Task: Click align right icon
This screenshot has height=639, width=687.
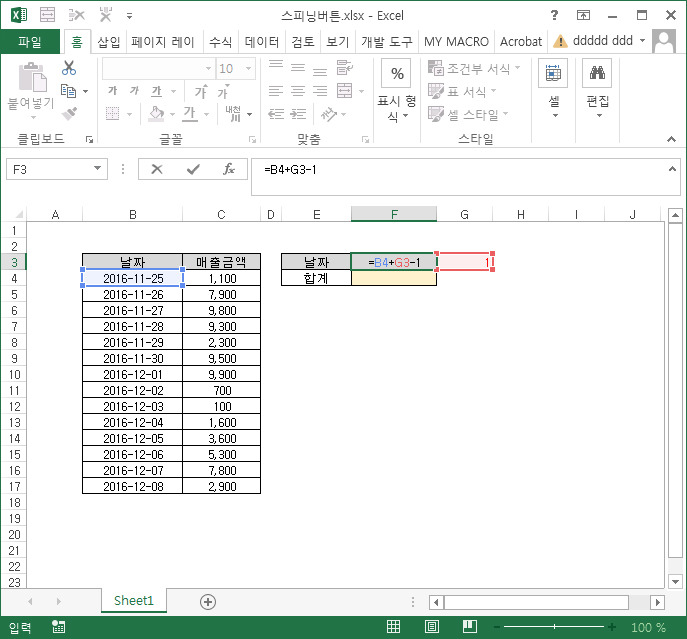Action: 320,91
